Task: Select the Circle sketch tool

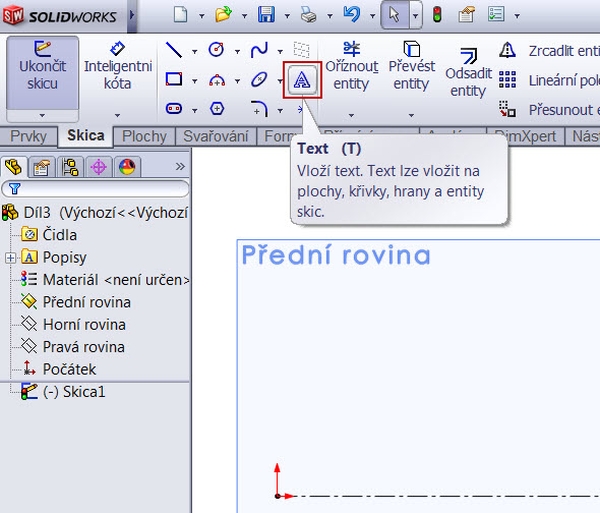Action: coord(216,50)
